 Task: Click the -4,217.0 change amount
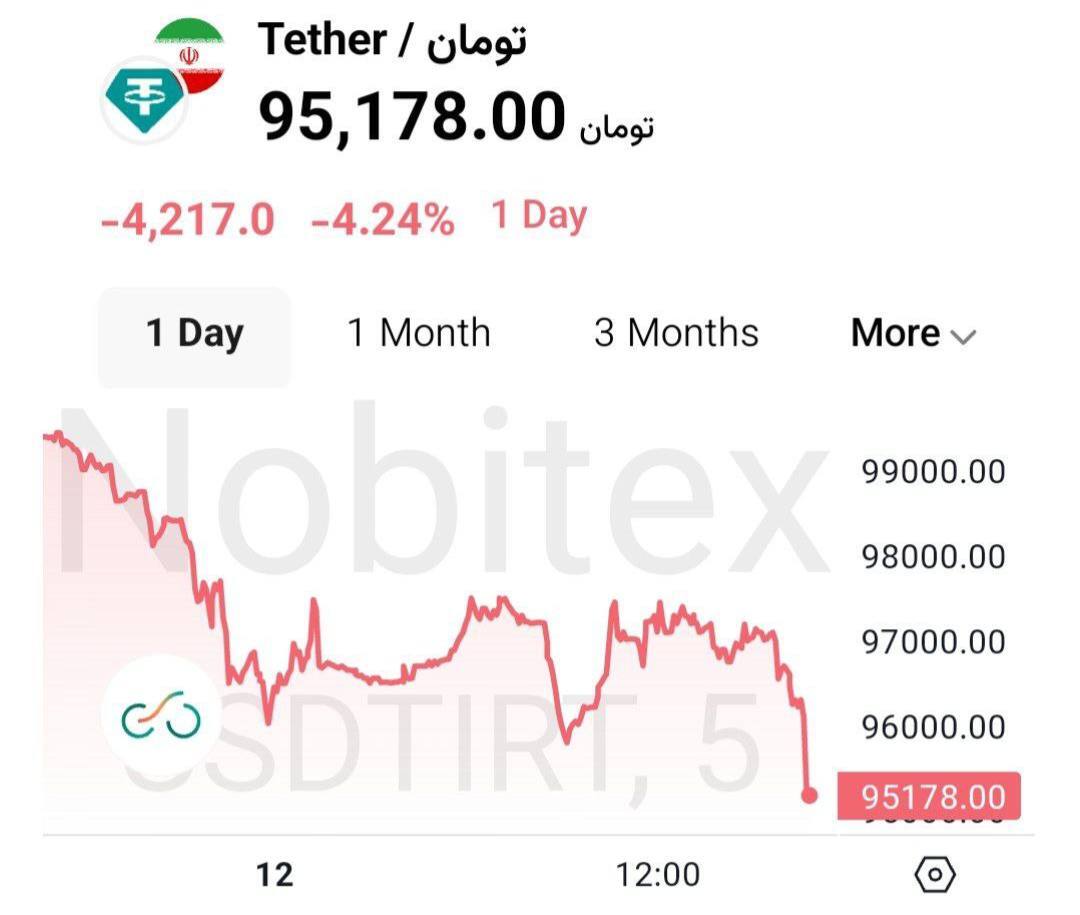coord(187,220)
